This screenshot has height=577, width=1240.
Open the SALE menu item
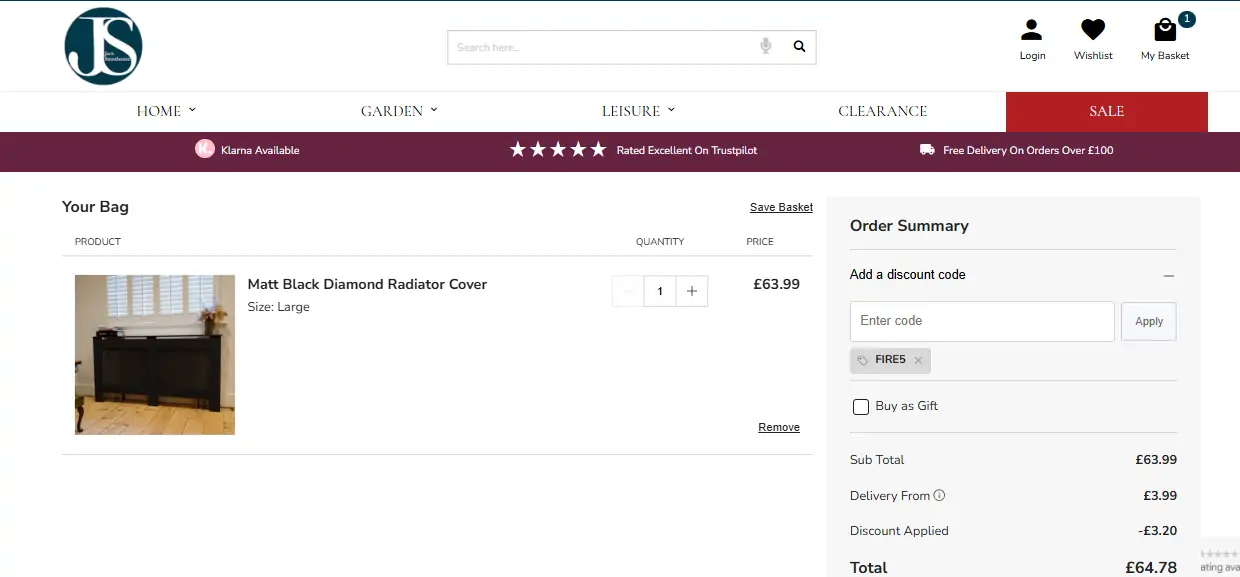pos(1106,111)
